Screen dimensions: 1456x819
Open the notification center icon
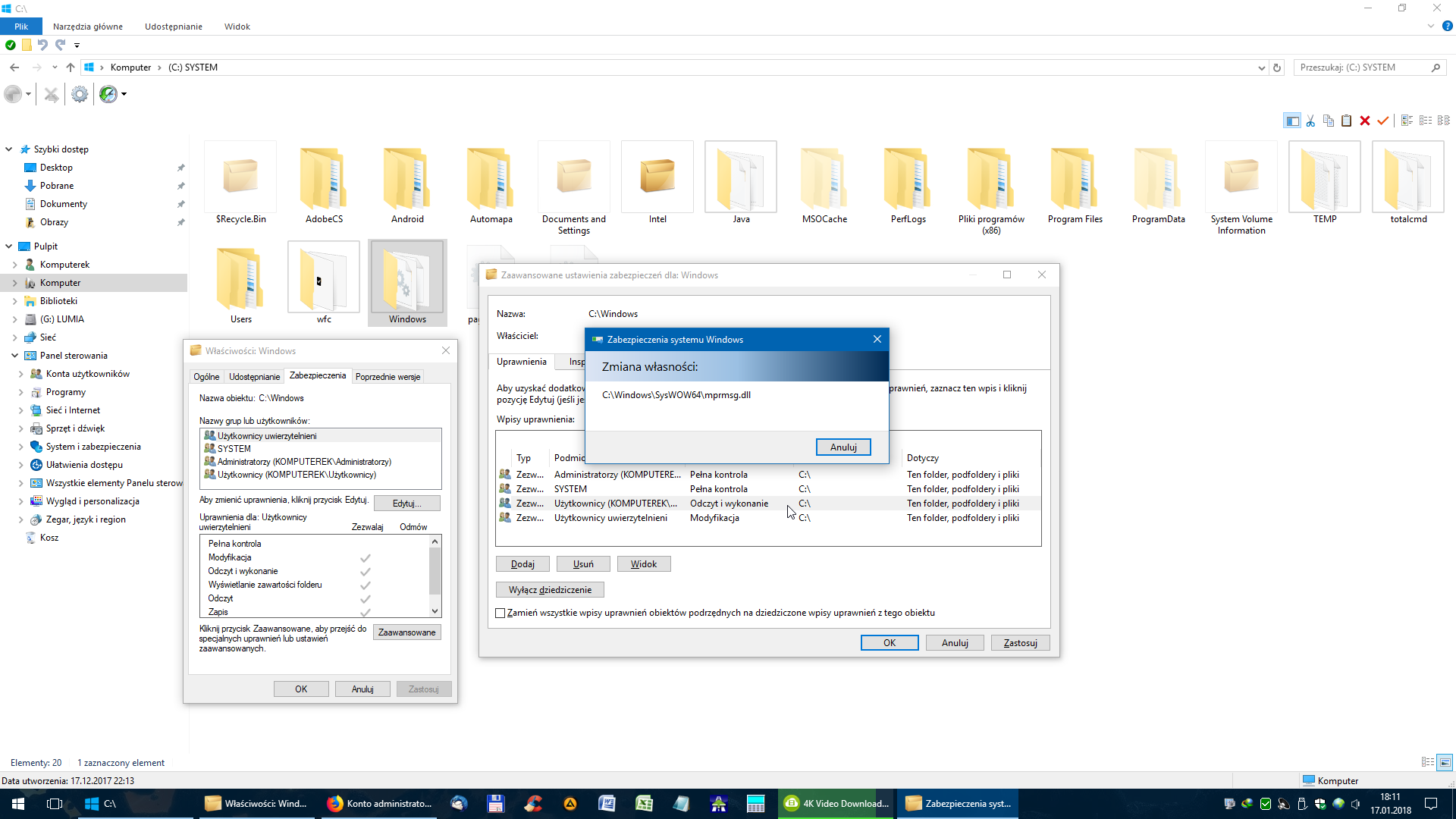pyautogui.click(x=1431, y=804)
